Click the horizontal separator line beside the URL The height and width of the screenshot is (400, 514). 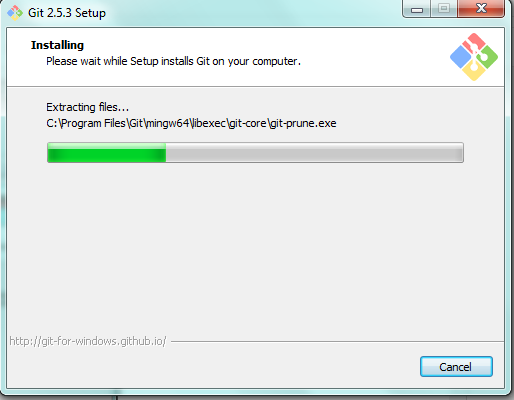337,341
